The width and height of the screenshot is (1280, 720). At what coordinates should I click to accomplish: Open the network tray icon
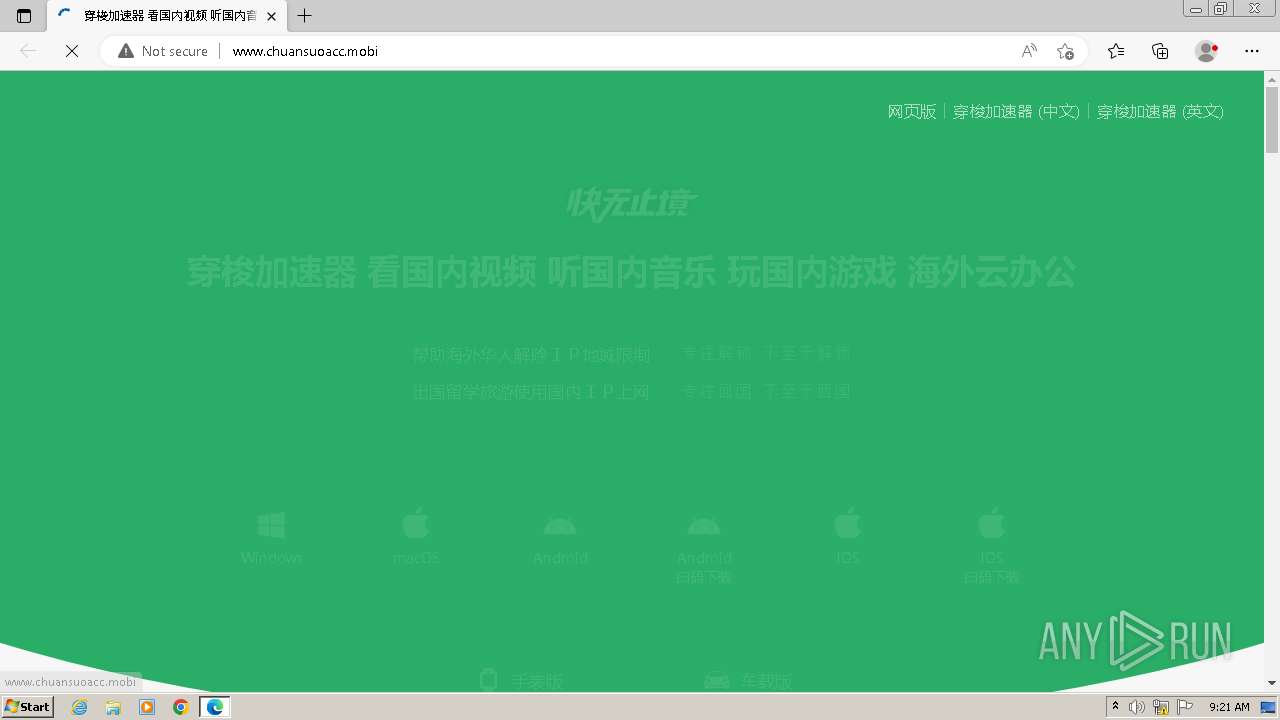coord(1161,707)
